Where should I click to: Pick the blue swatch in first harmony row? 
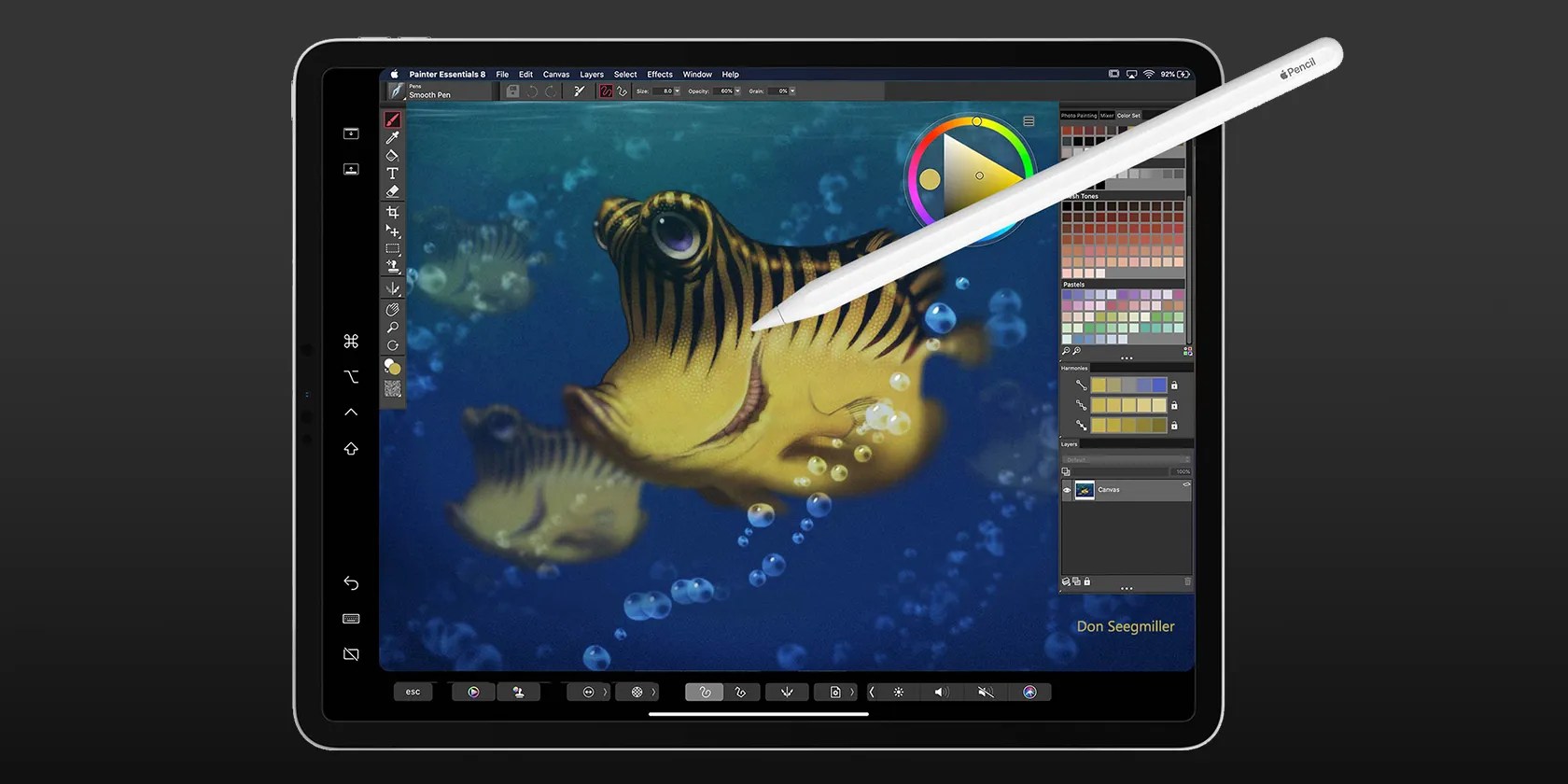click(1159, 385)
